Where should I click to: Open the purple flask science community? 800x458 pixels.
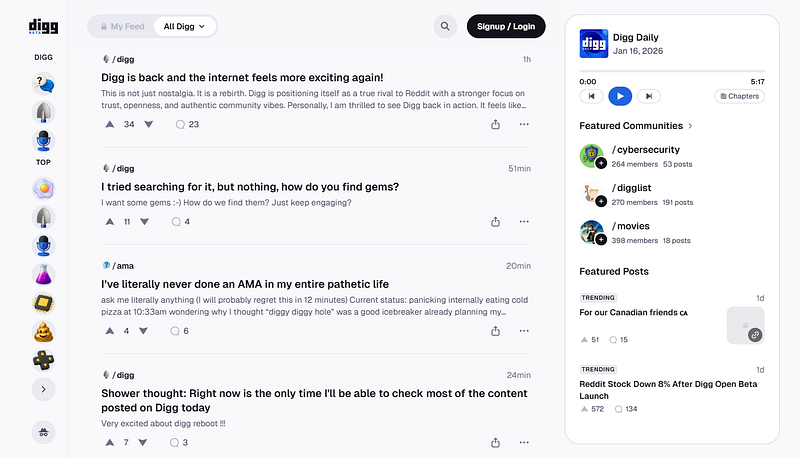tap(43, 275)
